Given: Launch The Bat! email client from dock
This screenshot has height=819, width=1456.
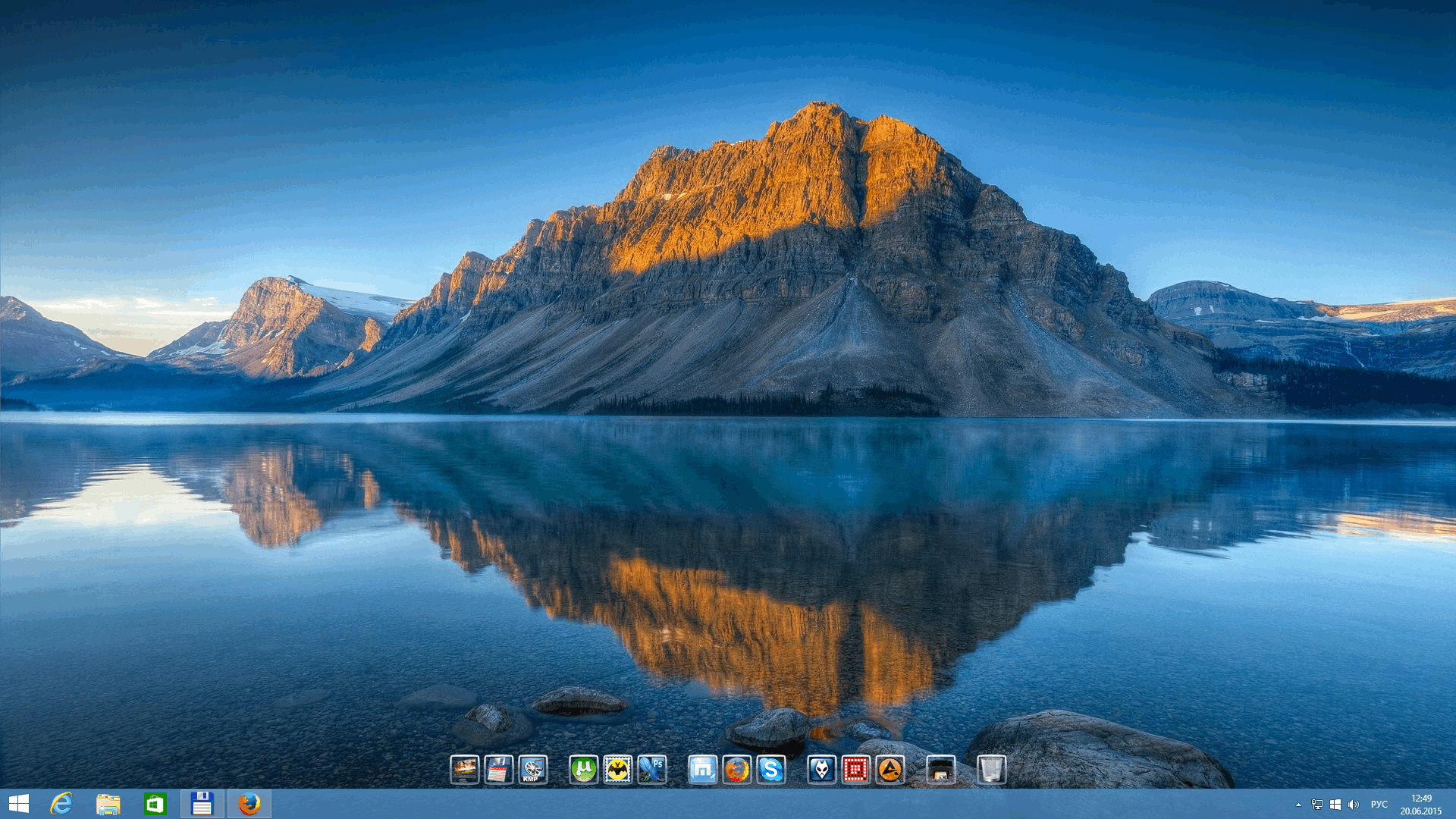Looking at the screenshot, I should click(618, 770).
